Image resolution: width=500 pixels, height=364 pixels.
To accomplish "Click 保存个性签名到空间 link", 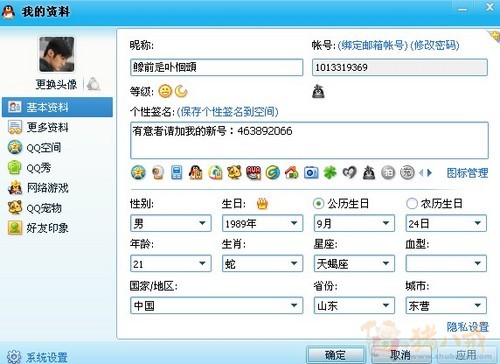I will click(227, 112).
